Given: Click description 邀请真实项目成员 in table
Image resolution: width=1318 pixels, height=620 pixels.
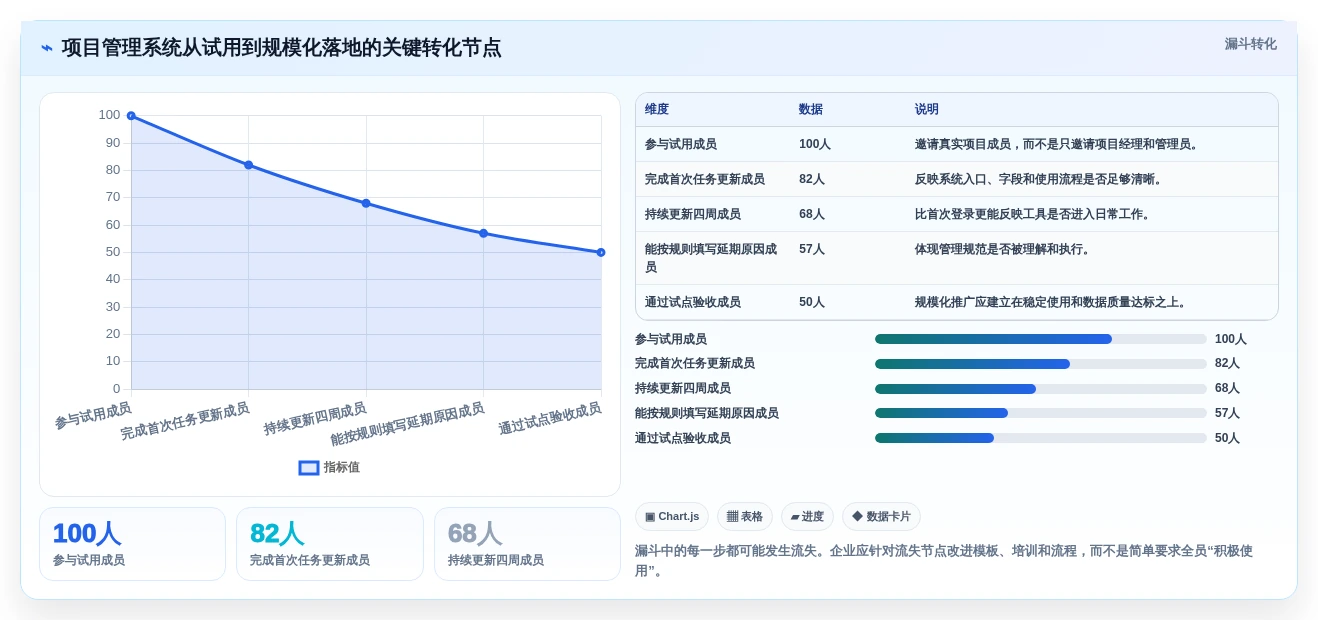Looking at the screenshot, I should point(1059,144).
